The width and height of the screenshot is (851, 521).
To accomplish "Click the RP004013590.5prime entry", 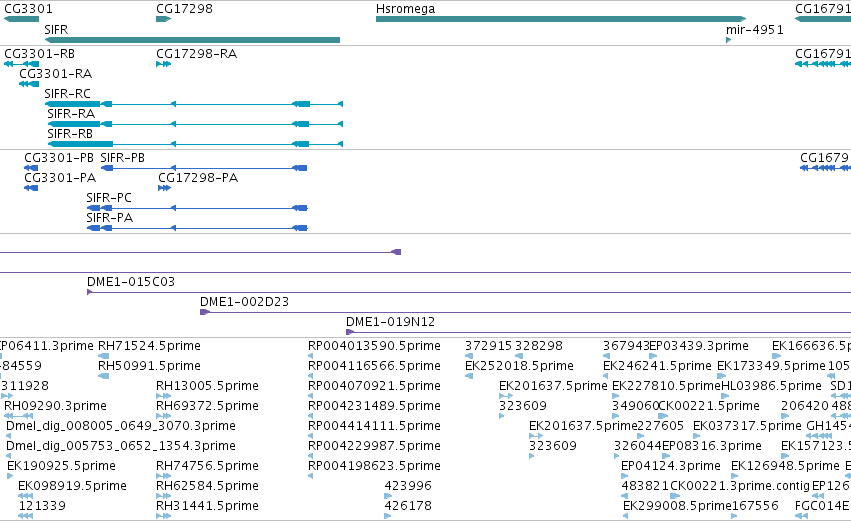I will (x=374, y=346).
